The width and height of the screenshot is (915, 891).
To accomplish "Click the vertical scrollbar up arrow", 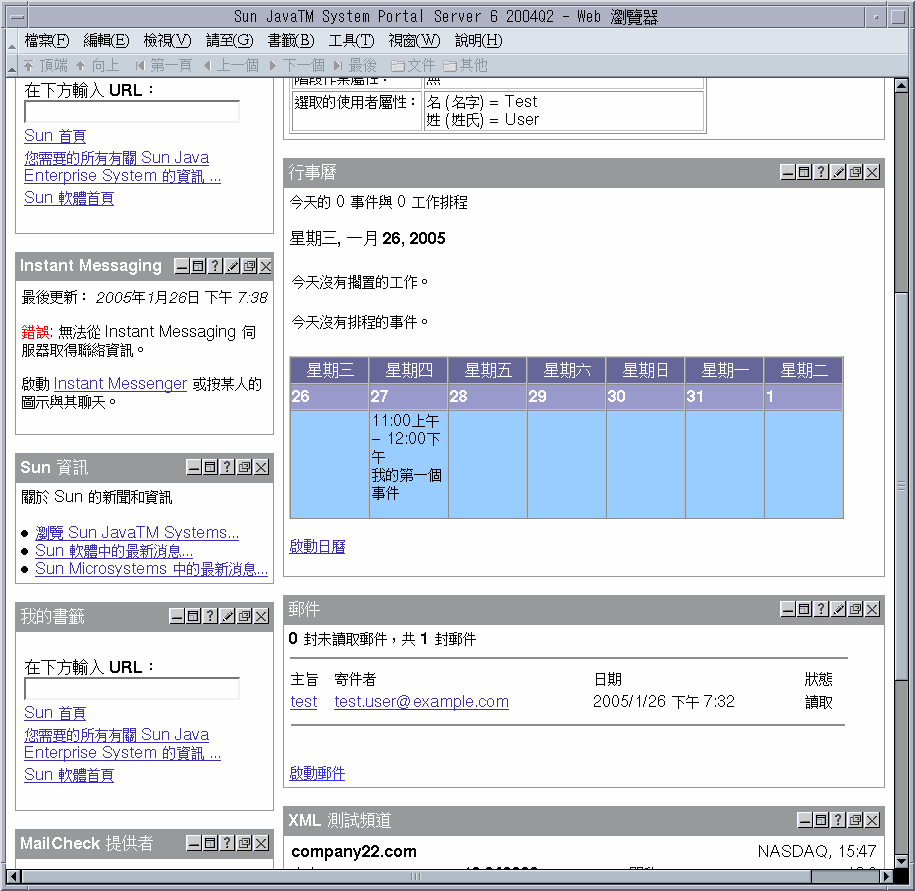I will (901, 86).
